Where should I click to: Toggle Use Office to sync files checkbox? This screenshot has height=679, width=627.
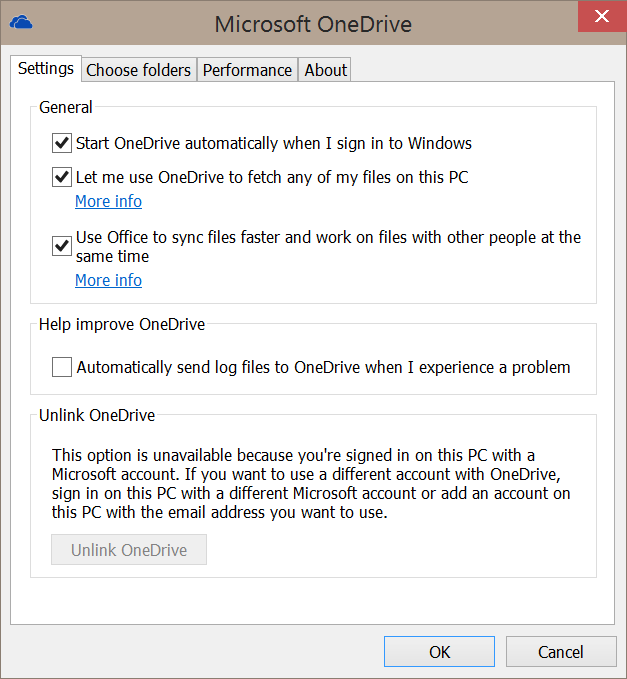coord(61,246)
